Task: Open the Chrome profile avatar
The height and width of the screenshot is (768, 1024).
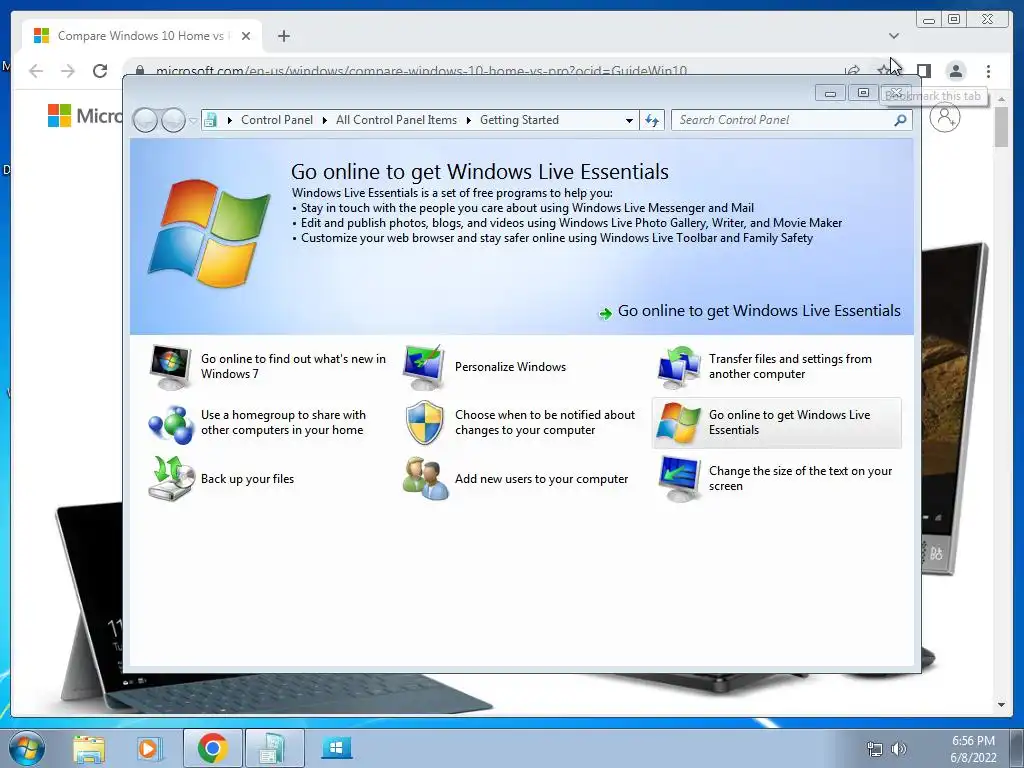Action: (955, 71)
